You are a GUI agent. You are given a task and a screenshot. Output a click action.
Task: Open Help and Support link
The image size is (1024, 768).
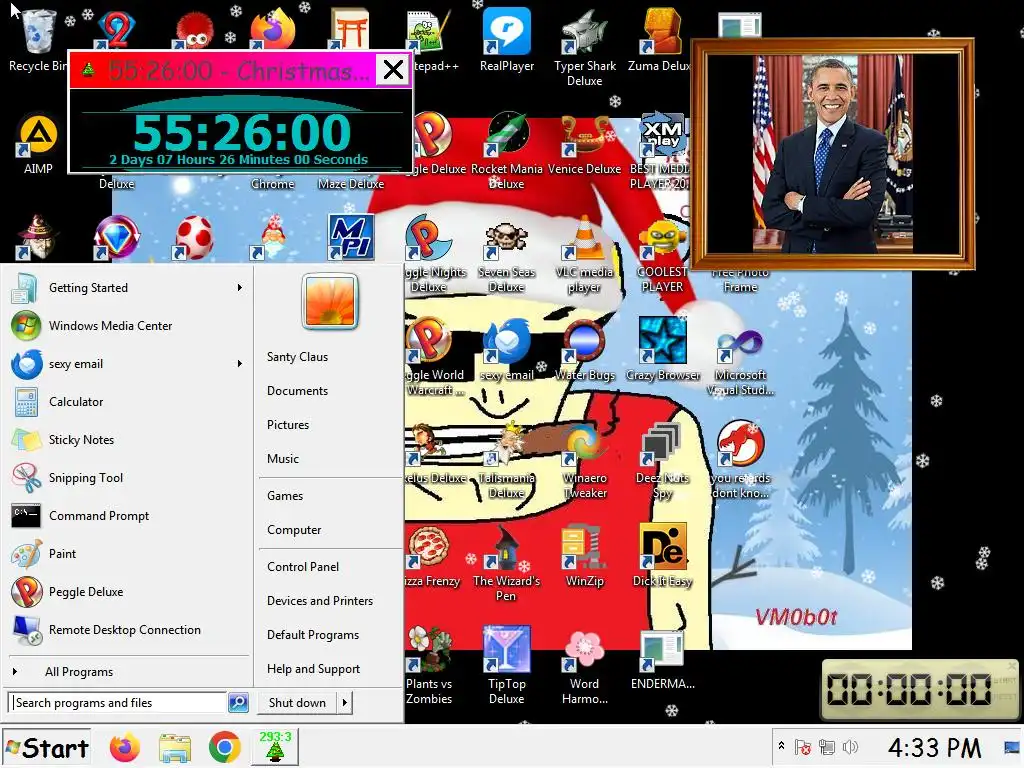pos(313,669)
